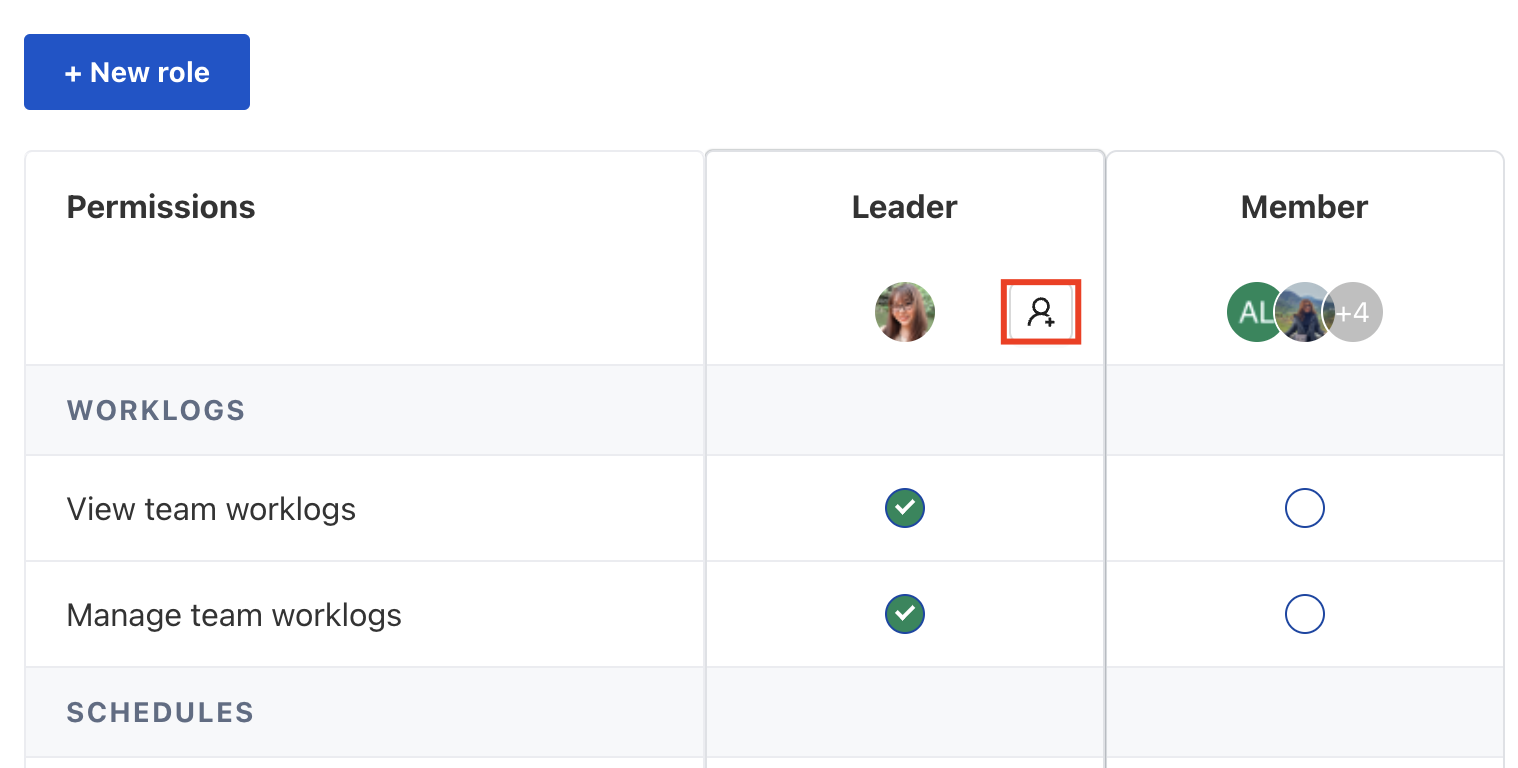Click the View team worklogs permission label
The height and width of the screenshot is (768, 1518).
pos(211,509)
